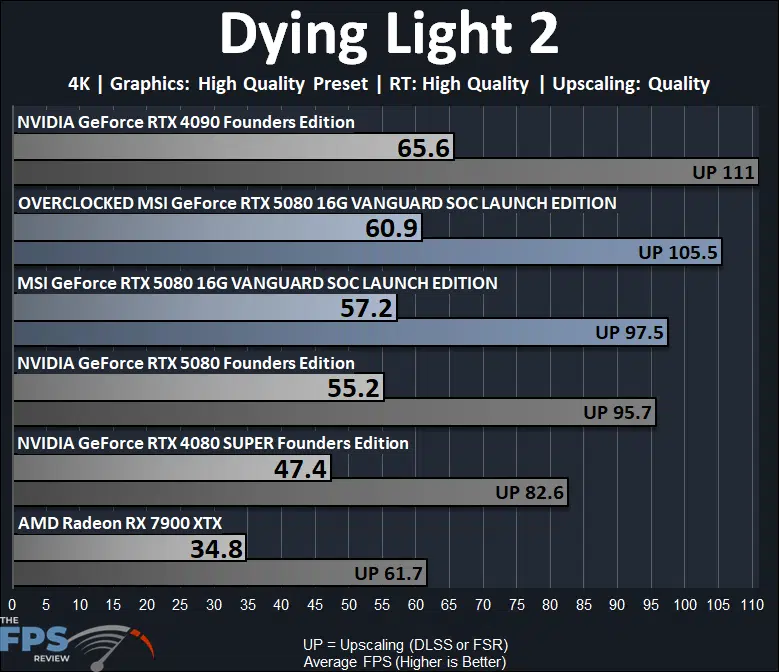
Task: Click the 110 tick on the x-axis
Action: tap(752, 604)
